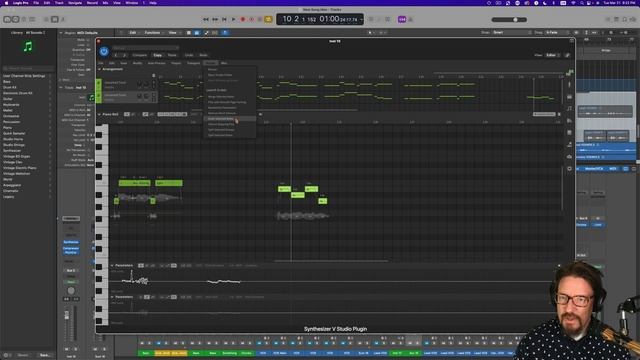Open the gear settings icon in SynthV side panel
This screenshot has width=640, height=360.
569,169
